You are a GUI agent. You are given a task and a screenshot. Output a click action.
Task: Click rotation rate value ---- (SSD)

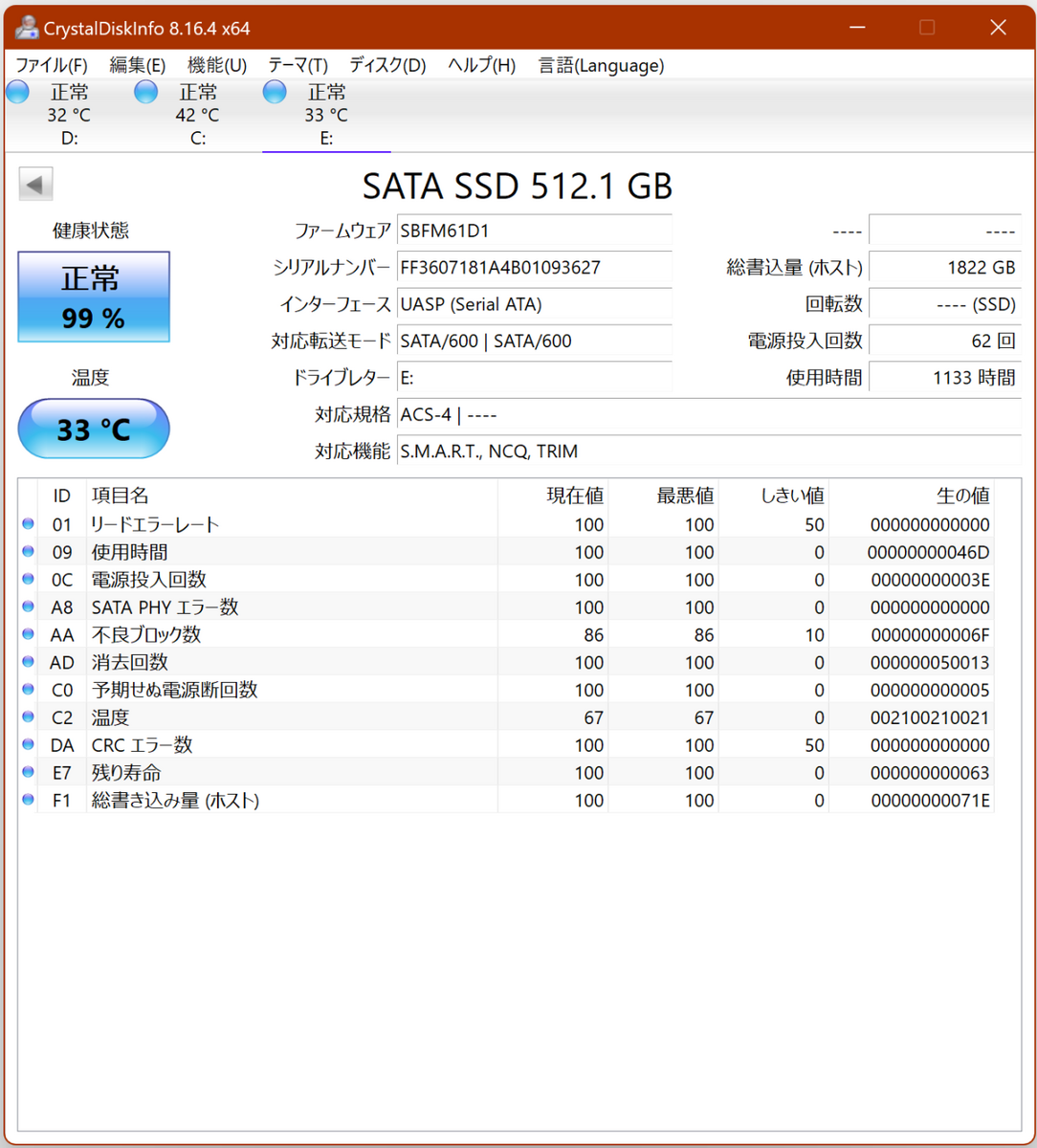tap(945, 304)
